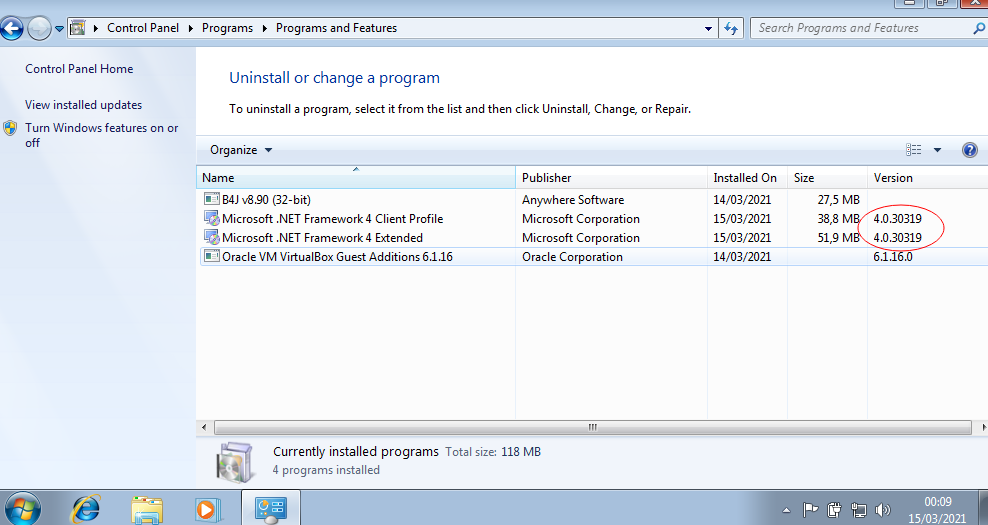Click Programs and Features breadcrumb
The image size is (988, 525).
coord(336,28)
